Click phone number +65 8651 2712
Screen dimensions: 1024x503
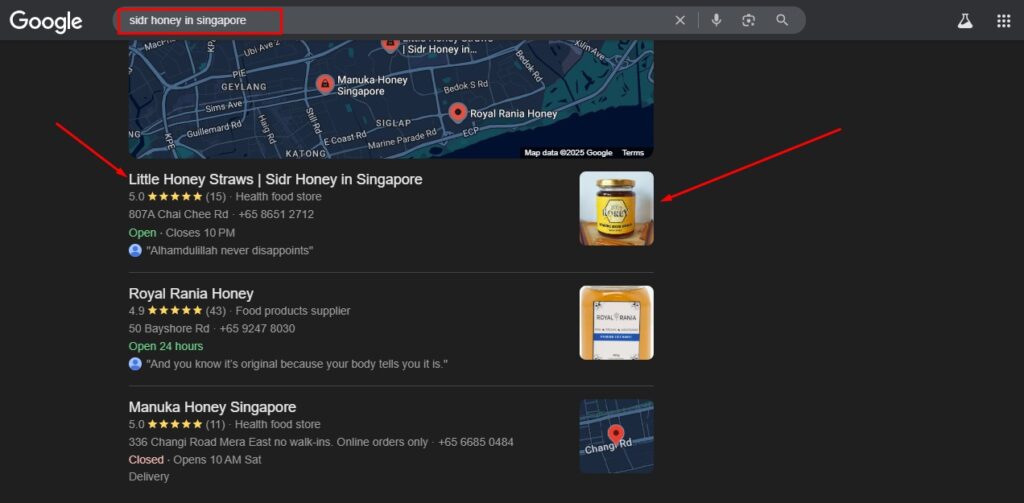pos(276,214)
